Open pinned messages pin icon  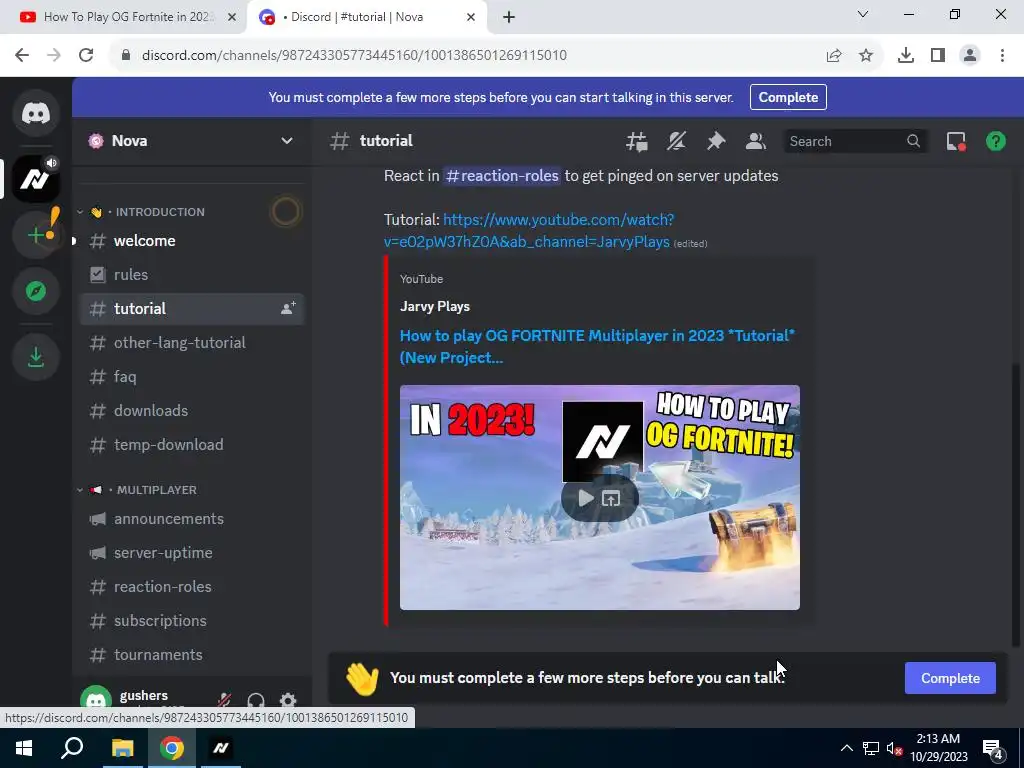[x=716, y=141]
